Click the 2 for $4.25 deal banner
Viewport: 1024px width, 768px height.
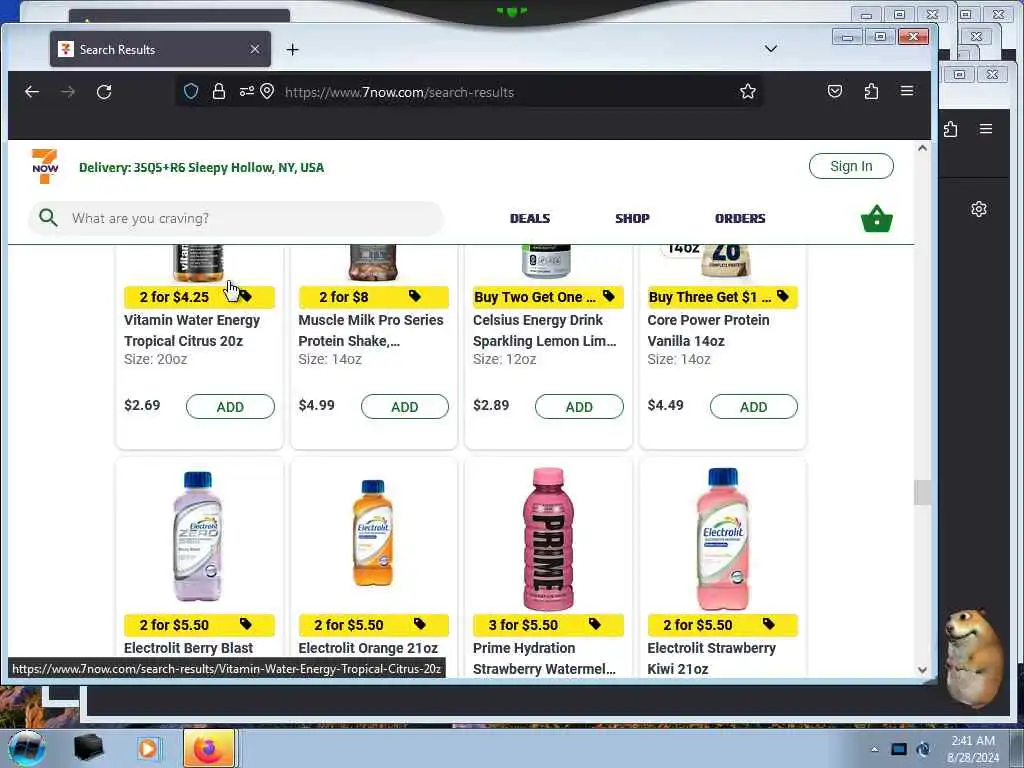pyautogui.click(x=199, y=297)
